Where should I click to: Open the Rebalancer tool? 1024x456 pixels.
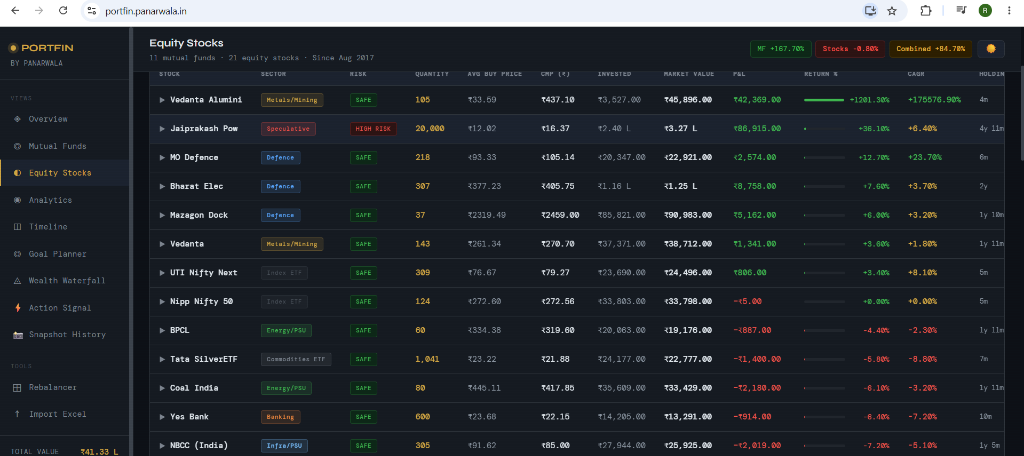point(65,387)
